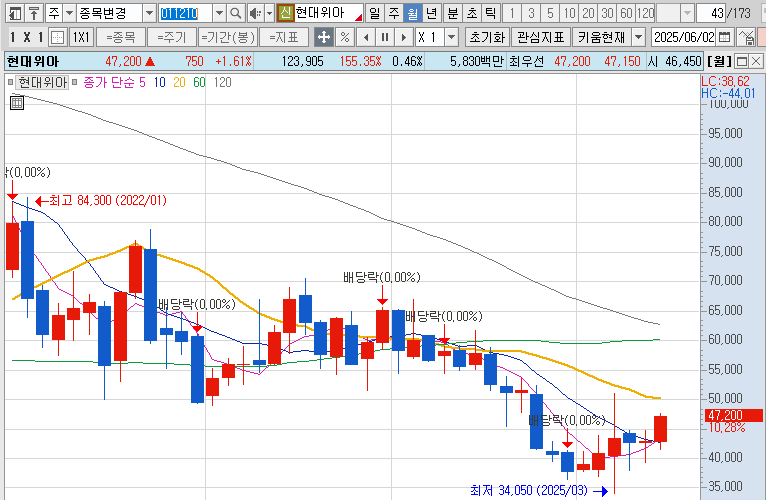Toggle the =기간(봉) sync button
This screenshot has height=500, width=766.
point(228,37)
